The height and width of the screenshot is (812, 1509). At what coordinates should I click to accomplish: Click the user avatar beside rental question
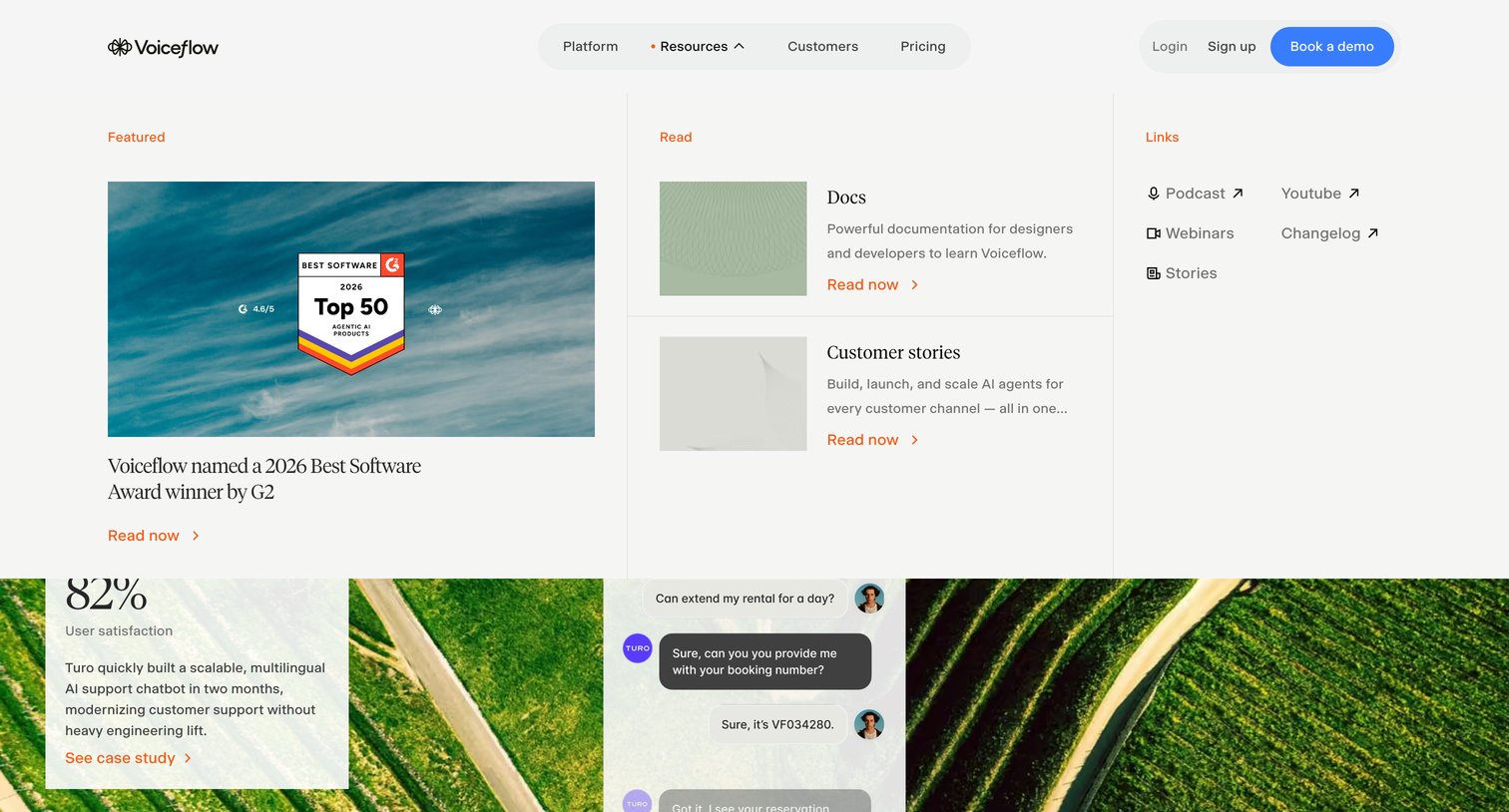tap(869, 599)
